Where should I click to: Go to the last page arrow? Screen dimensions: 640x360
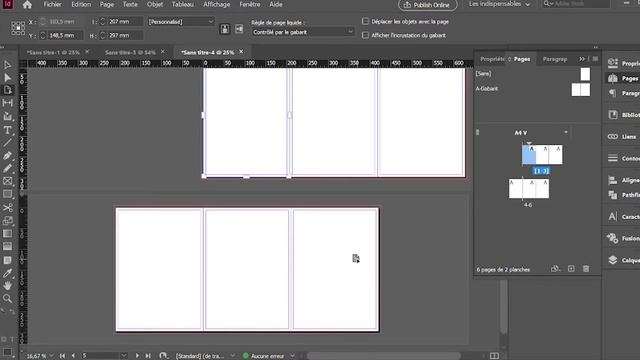point(148,356)
